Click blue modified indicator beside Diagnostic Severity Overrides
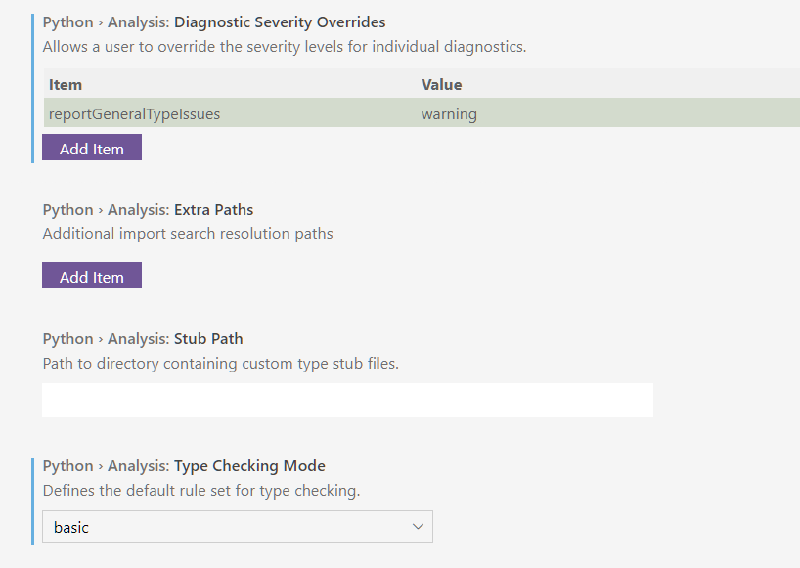This screenshot has width=800, height=568. (x=33, y=88)
